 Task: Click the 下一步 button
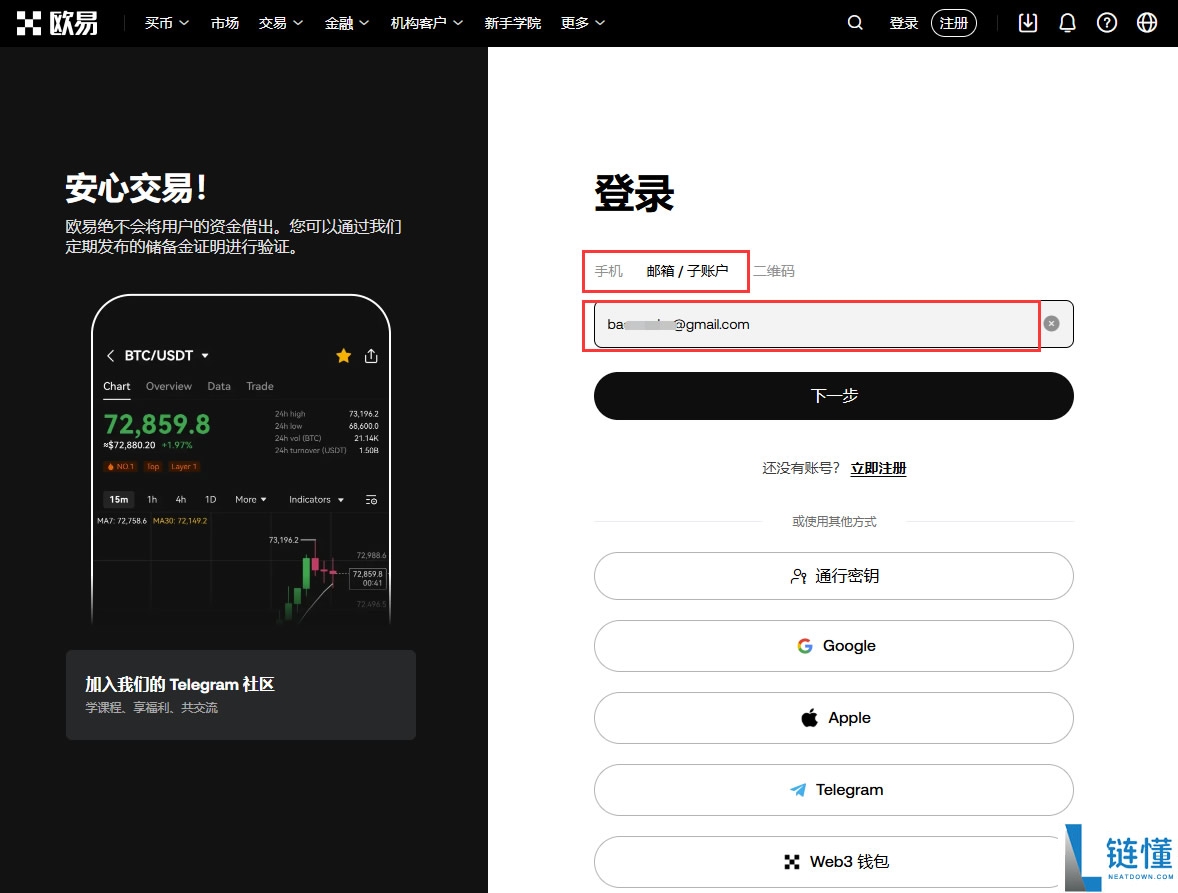833,396
